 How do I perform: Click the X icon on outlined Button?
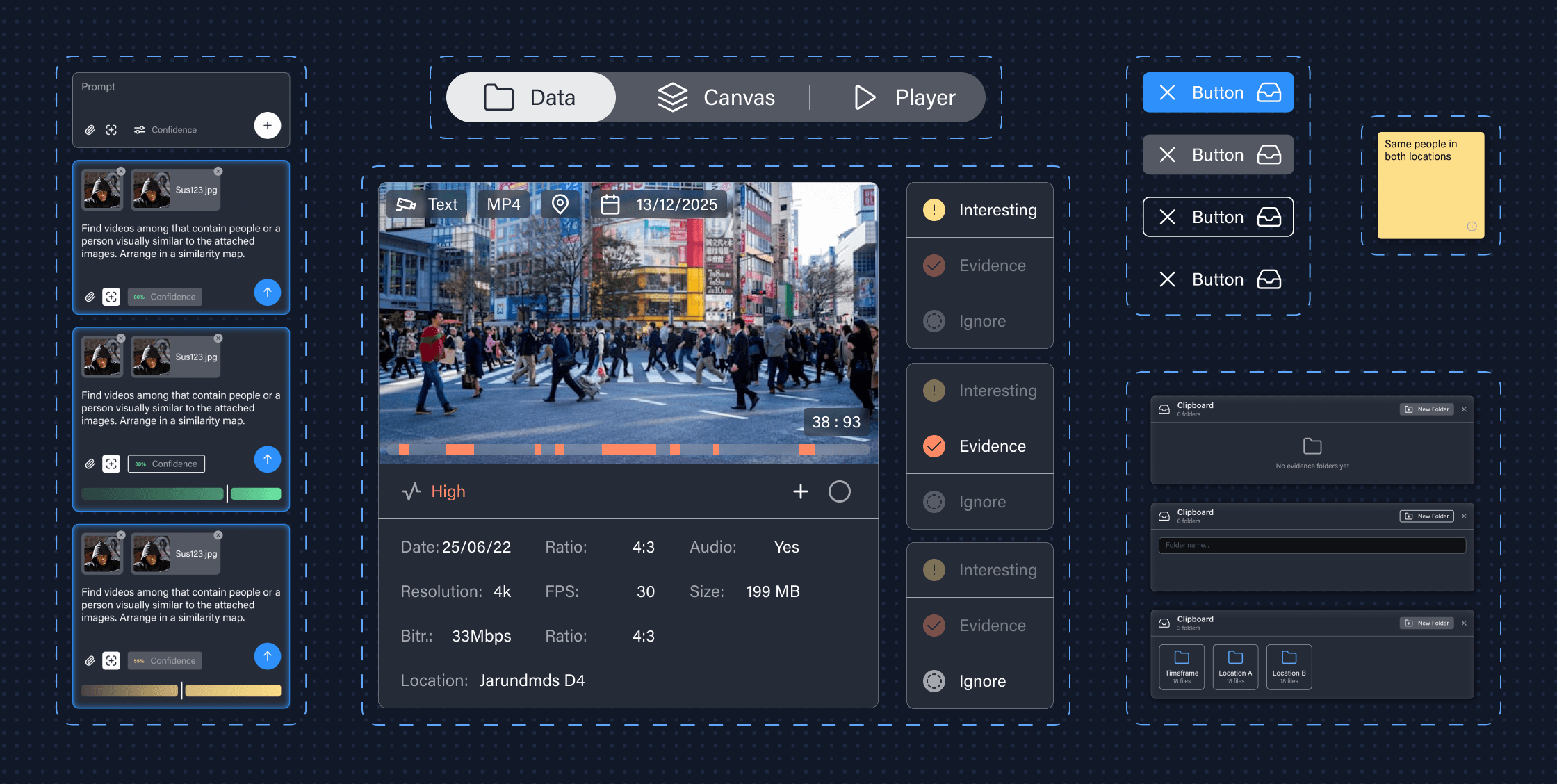1168,218
